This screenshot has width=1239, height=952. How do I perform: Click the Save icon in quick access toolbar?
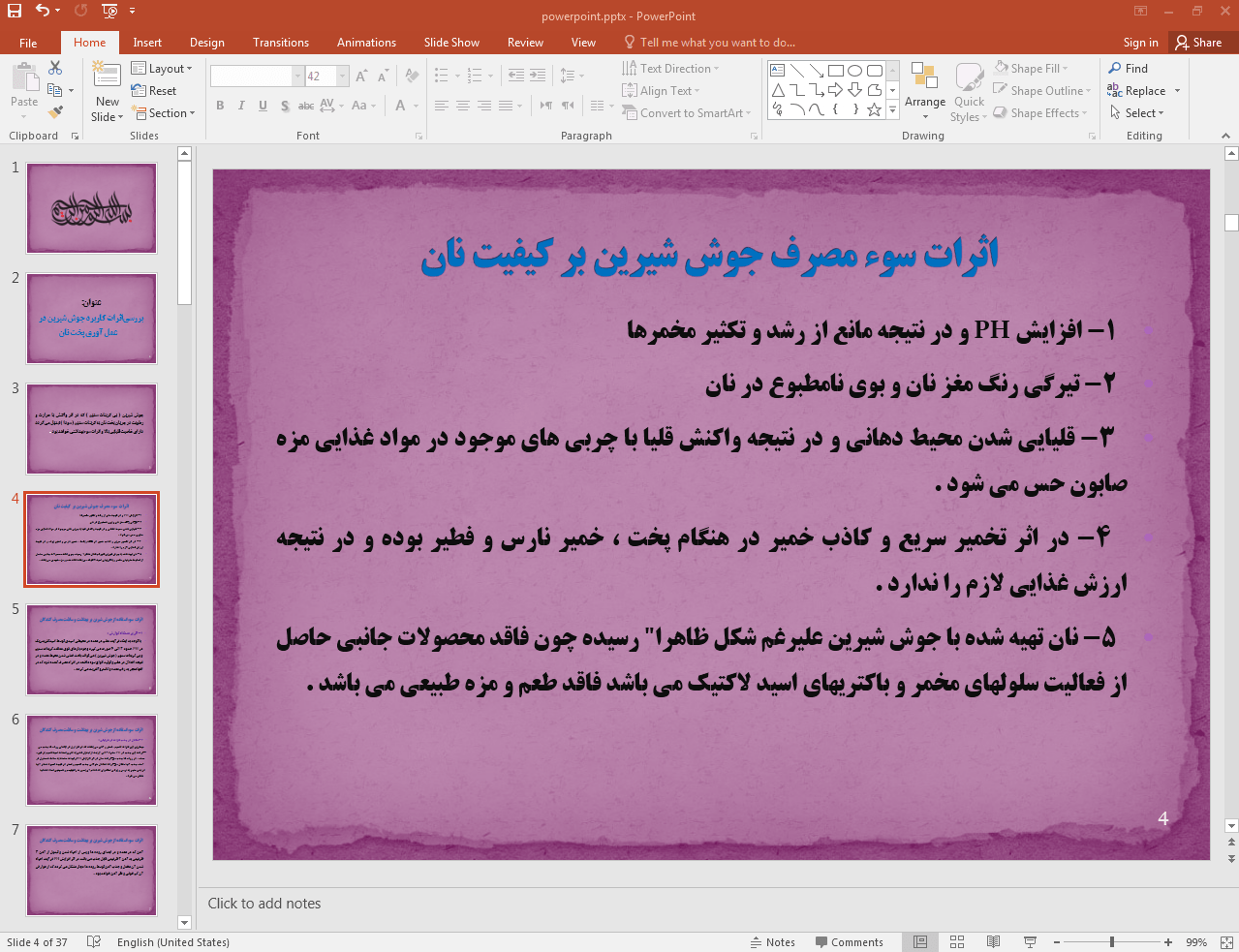15,11
